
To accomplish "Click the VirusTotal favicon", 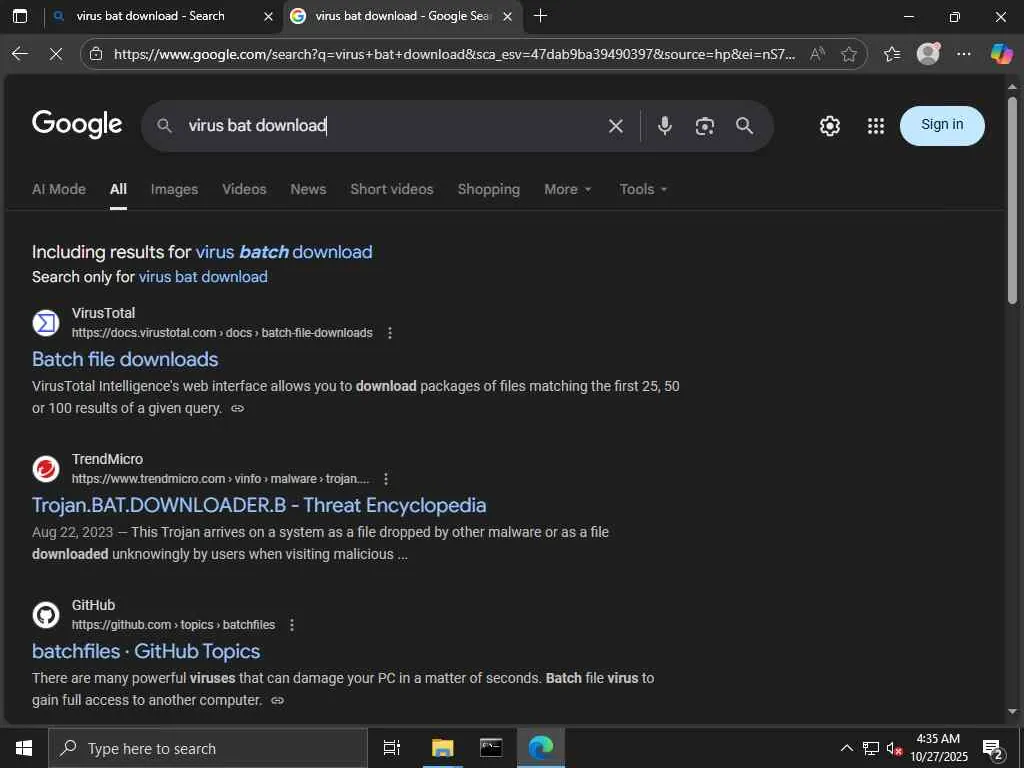I will click(46, 323).
